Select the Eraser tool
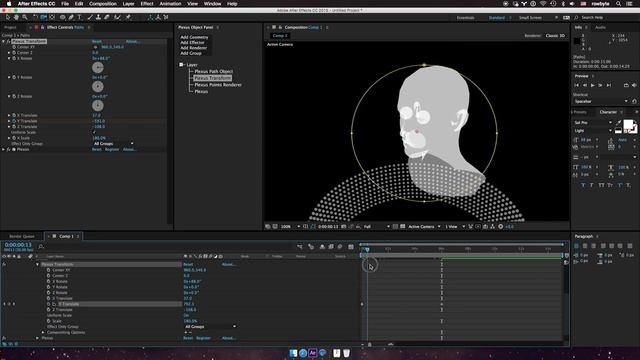 click(107, 17)
